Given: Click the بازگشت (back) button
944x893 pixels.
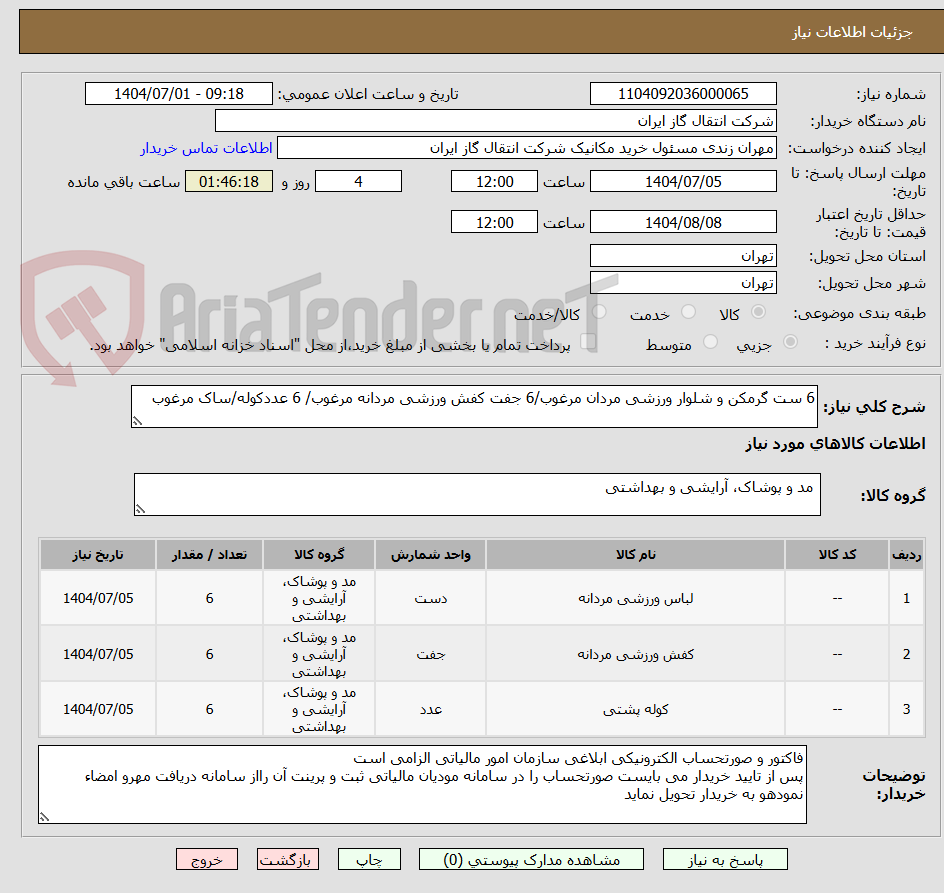Looking at the screenshot, I should [288, 859].
